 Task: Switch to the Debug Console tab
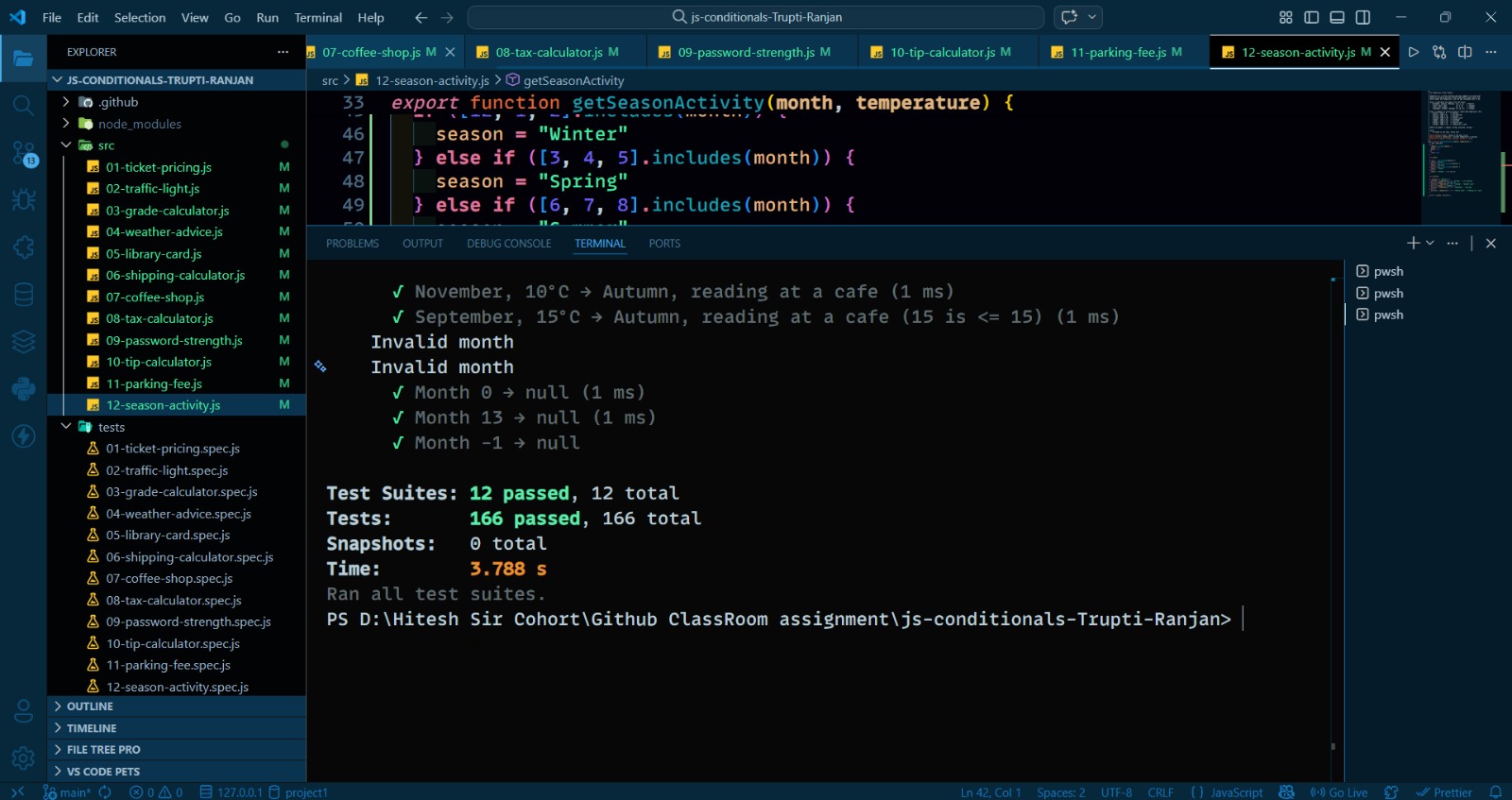pyautogui.click(x=508, y=244)
